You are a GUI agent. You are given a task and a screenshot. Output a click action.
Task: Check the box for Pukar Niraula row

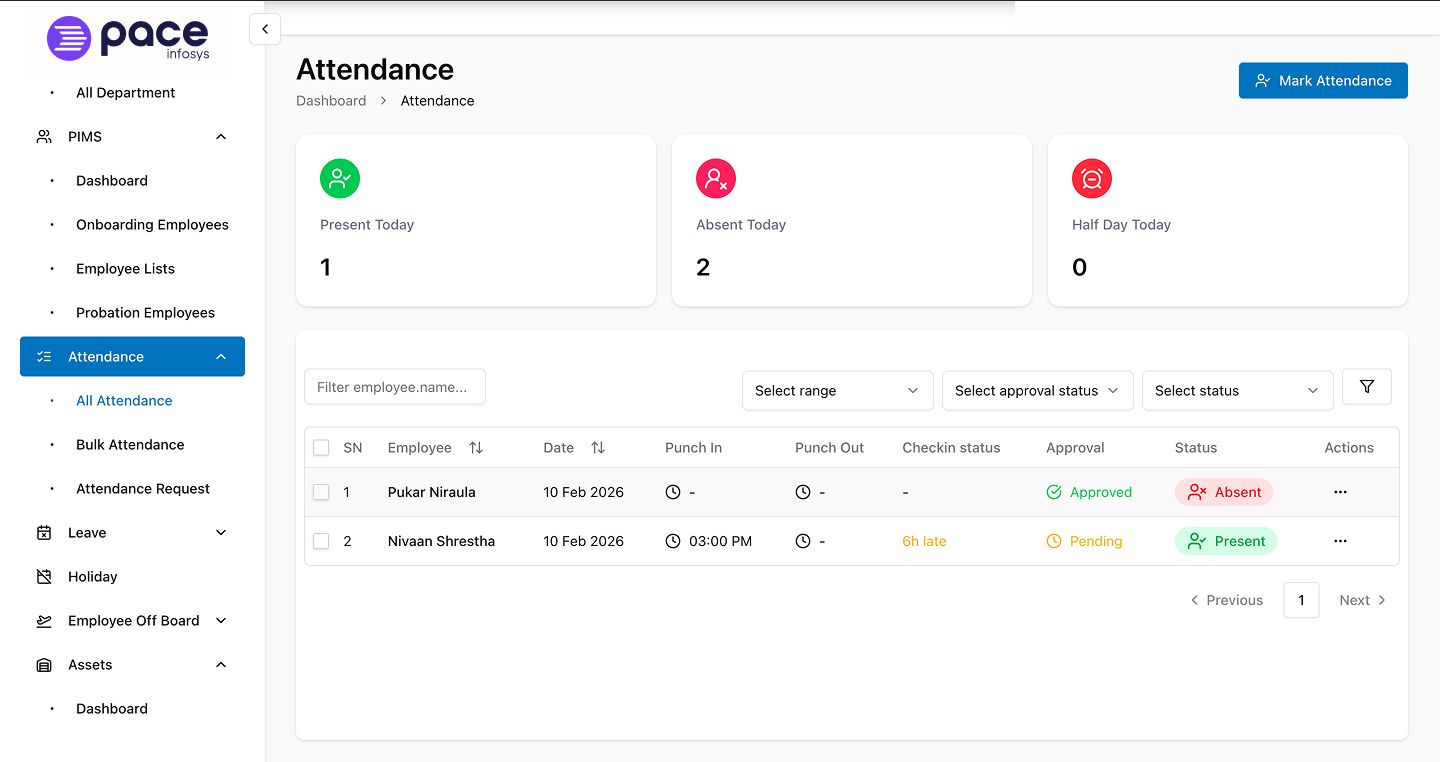point(321,492)
